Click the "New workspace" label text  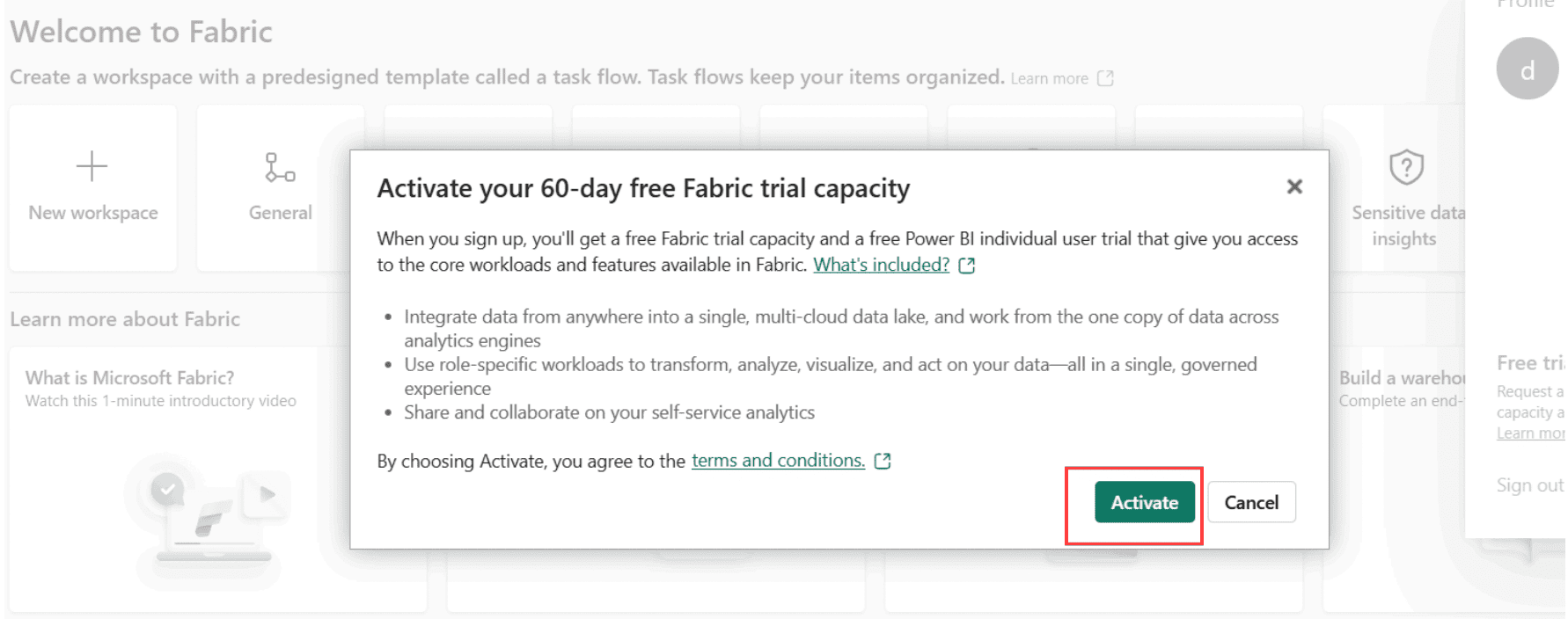pos(93,213)
